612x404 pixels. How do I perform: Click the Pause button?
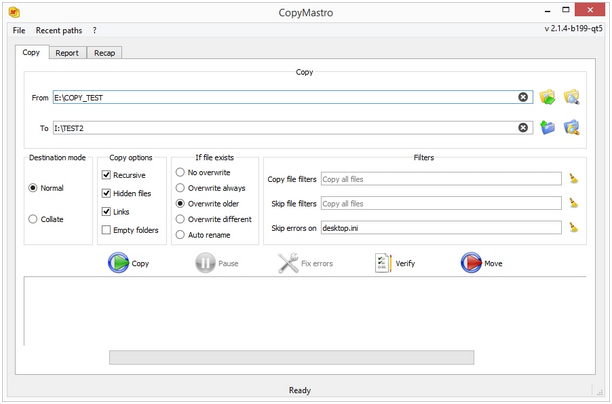pyautogui.click(x=217, y=263)
